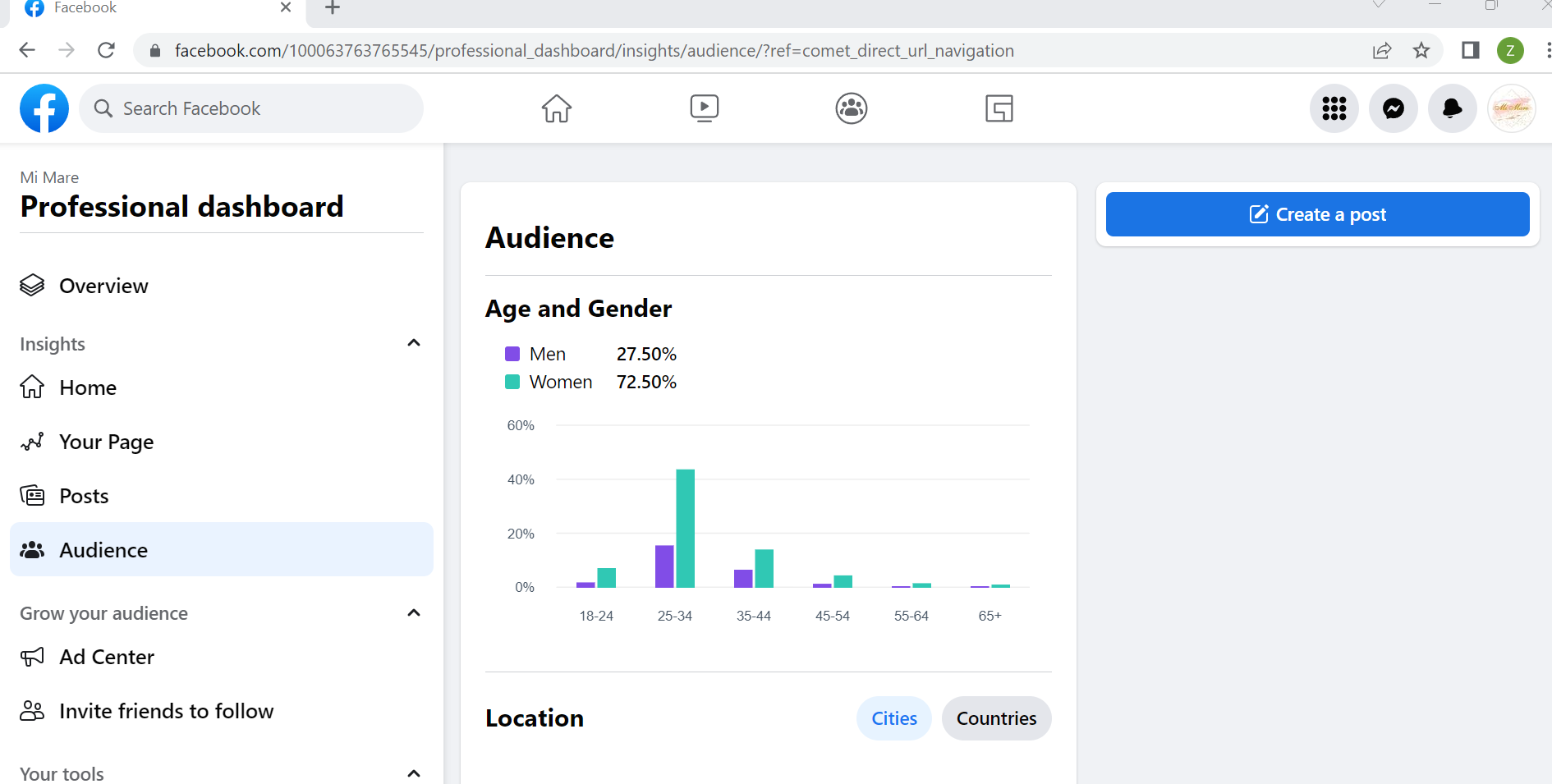The image size is (1552, 784).
Task: Switch Location view to Cities
Action: 894,718
